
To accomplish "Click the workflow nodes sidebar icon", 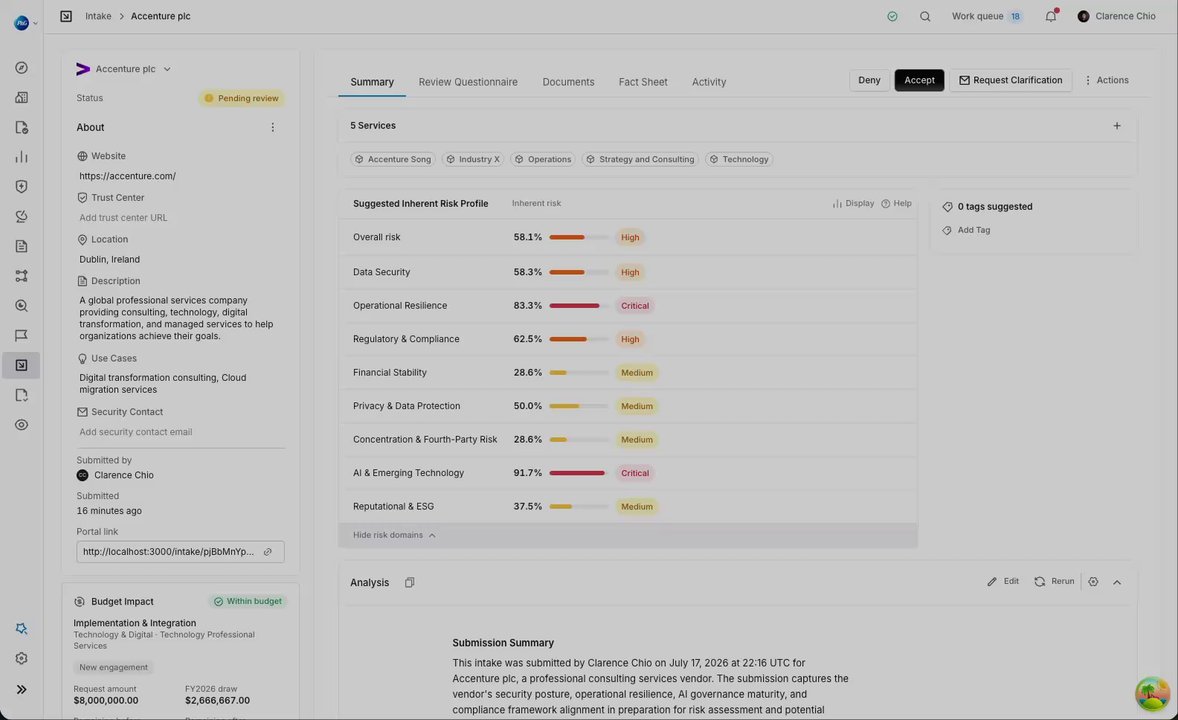I will tap(22, 276).
